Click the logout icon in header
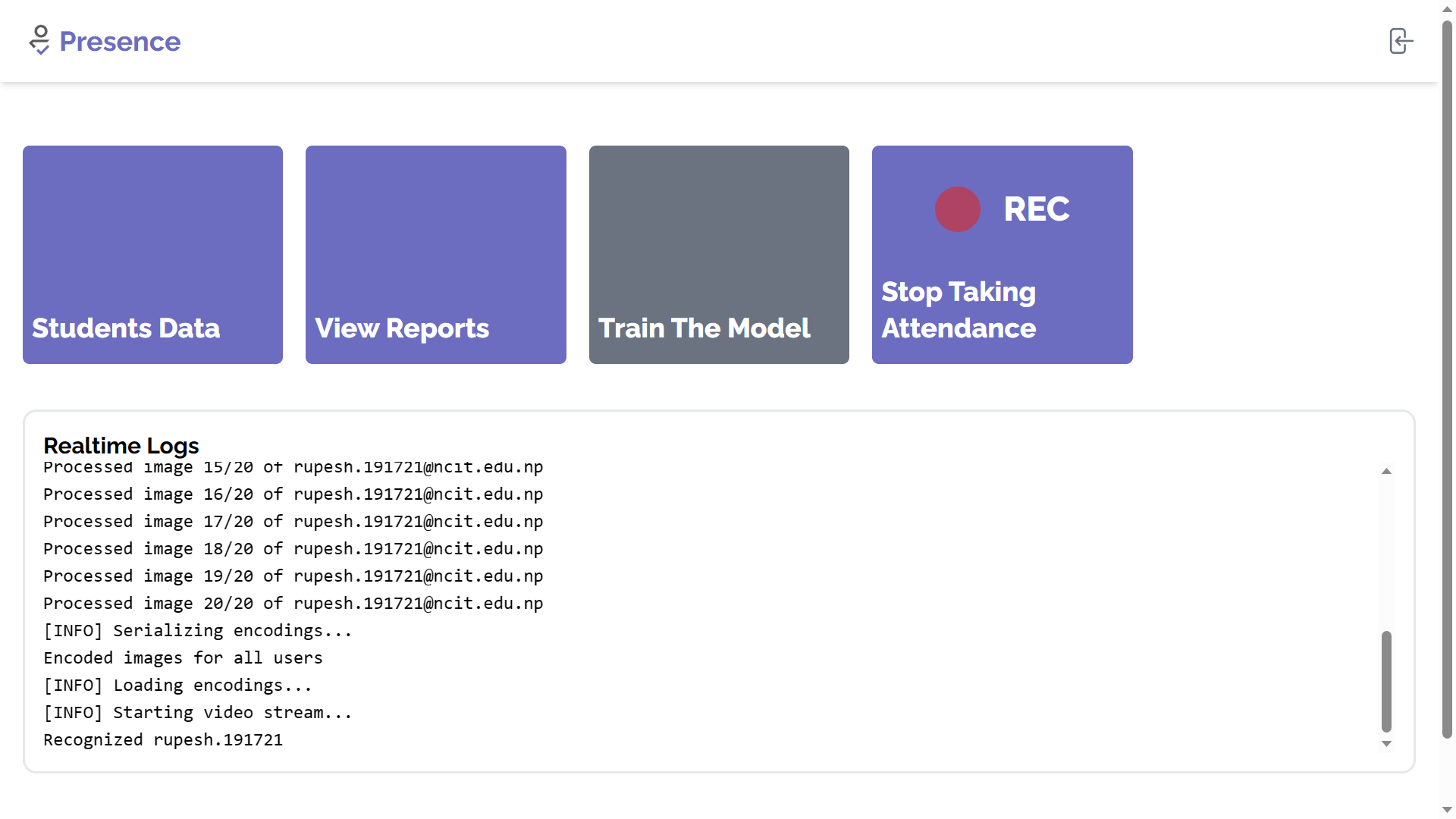The width and height of the screenshot is (1456, 819). coord(1400,41)
